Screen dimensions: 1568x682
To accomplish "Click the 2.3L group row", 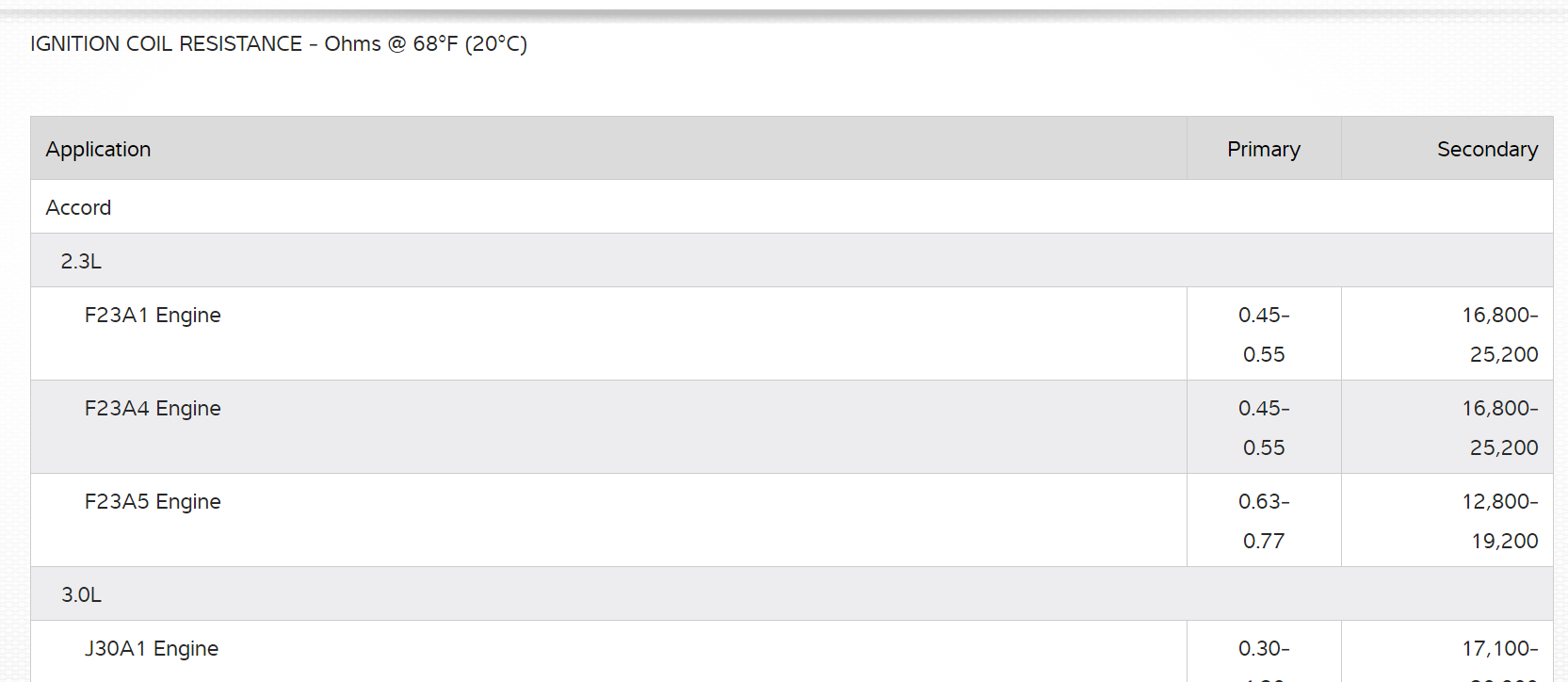I will pos(81,261).
